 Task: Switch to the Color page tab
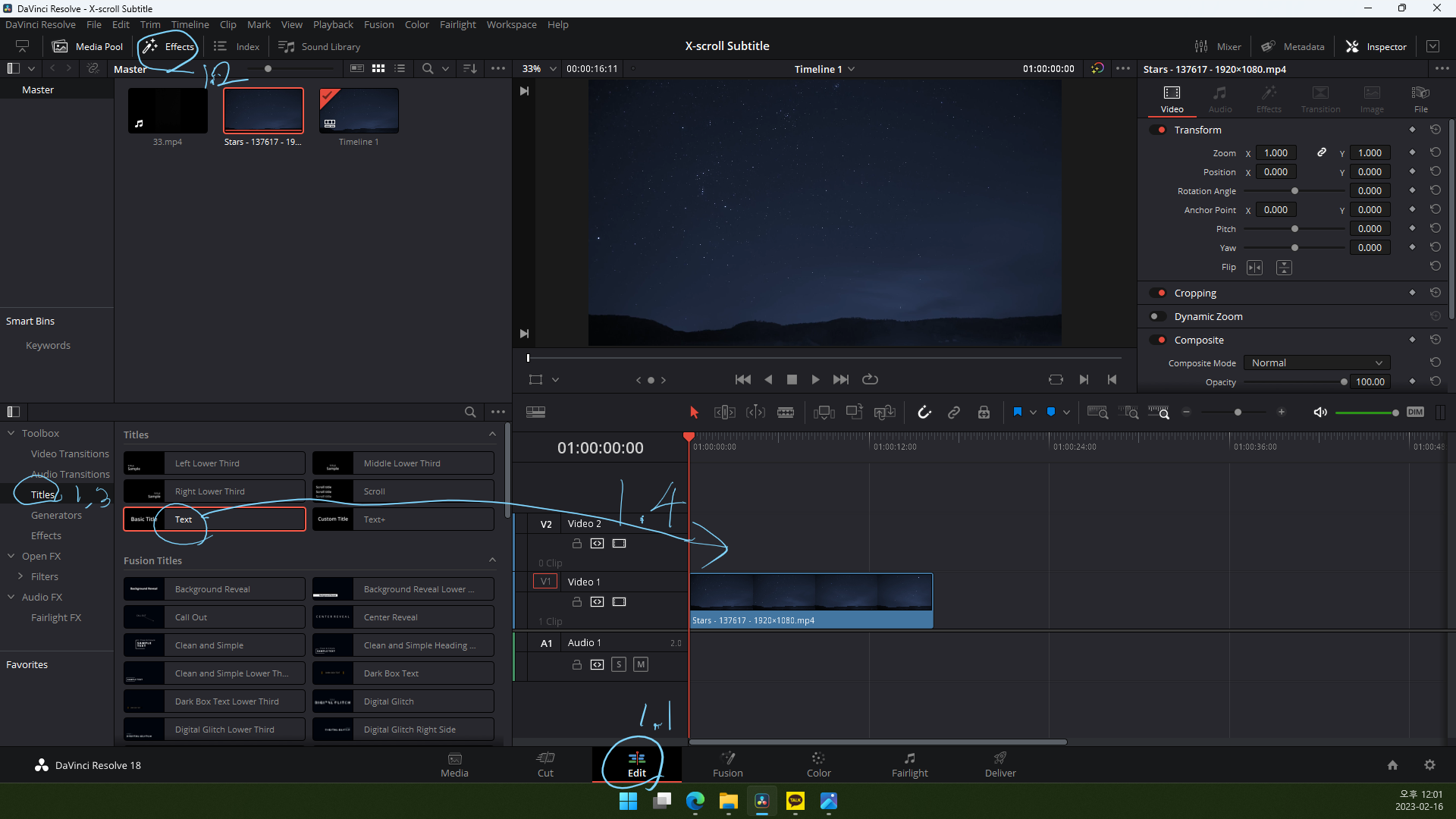point(818,764)
